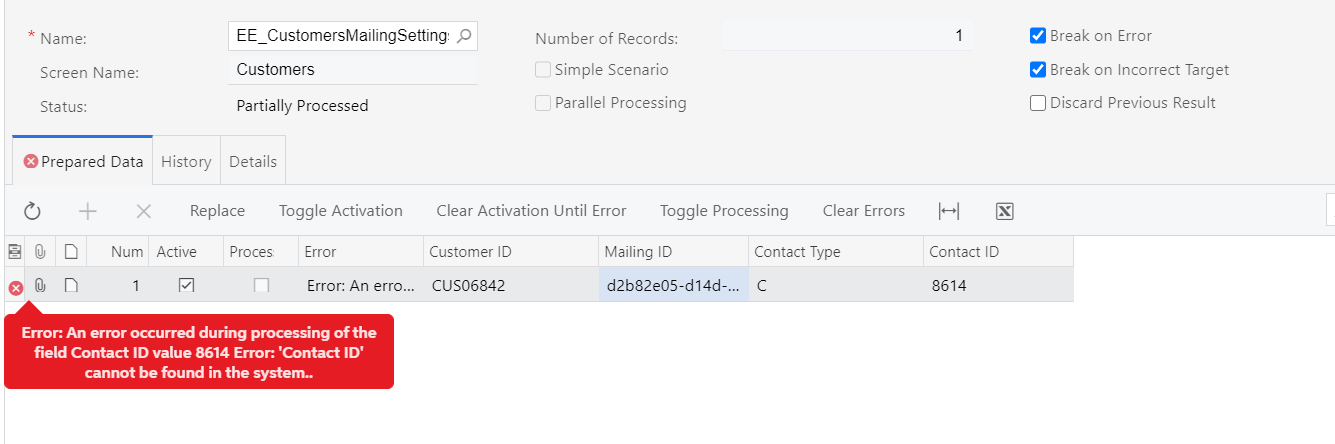
Task: Uncheck Break on Incorrect Target checkbox
Action: [x=1038, y=70]
